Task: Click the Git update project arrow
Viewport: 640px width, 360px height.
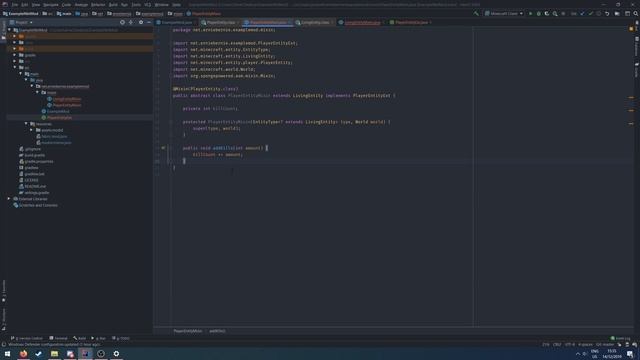Action: (x=582, y=13)
